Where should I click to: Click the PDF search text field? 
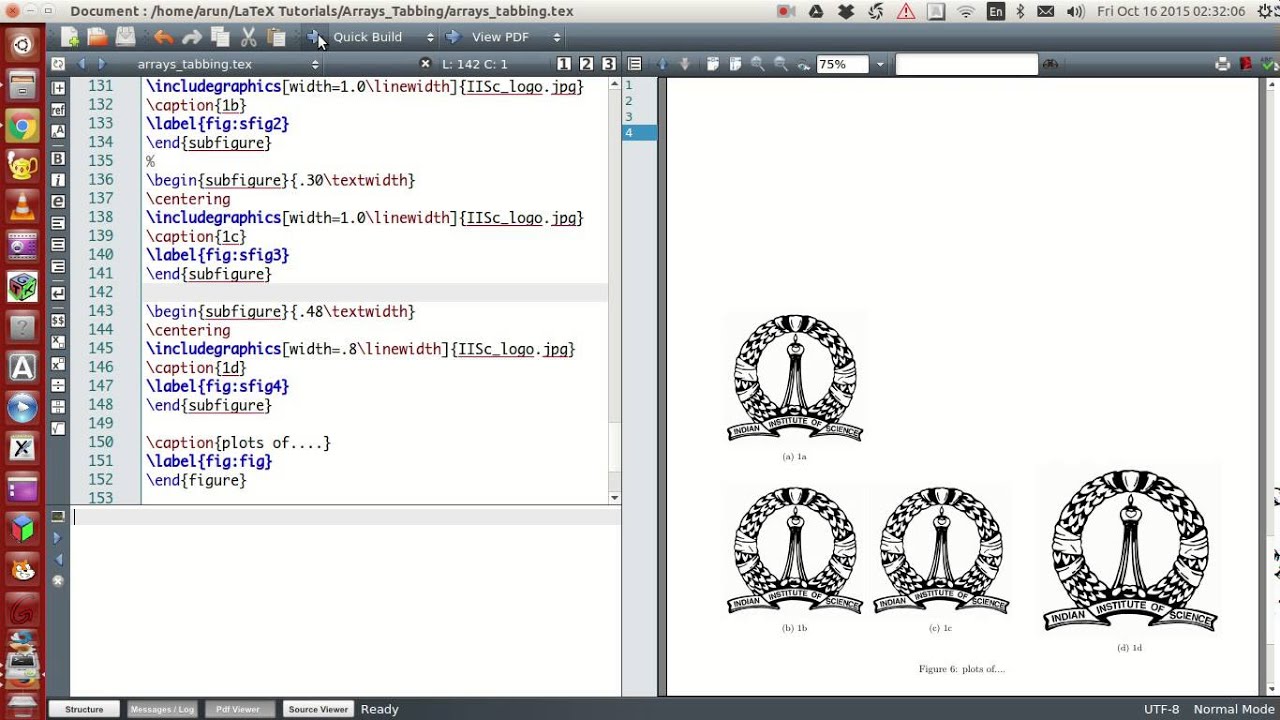(x=966, y=64)
